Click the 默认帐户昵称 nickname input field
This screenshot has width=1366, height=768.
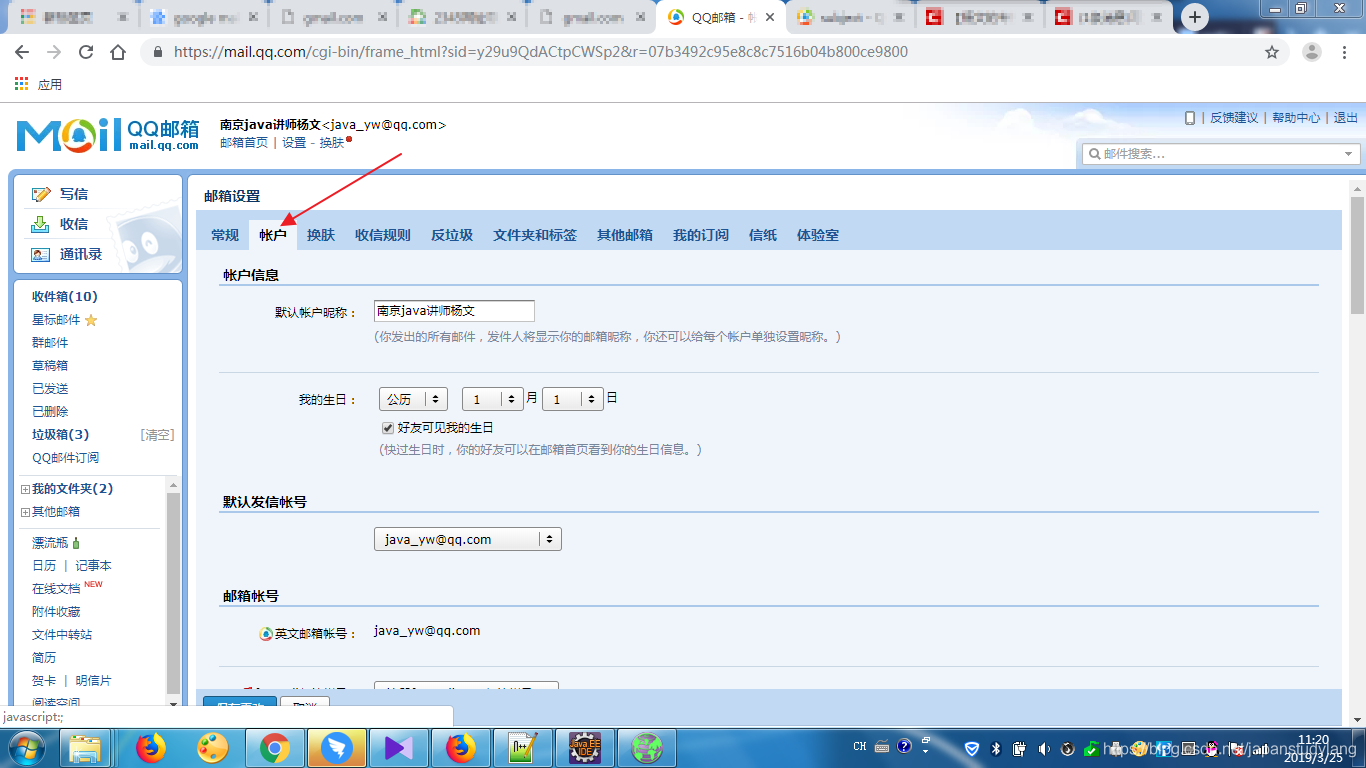(454, 311)
